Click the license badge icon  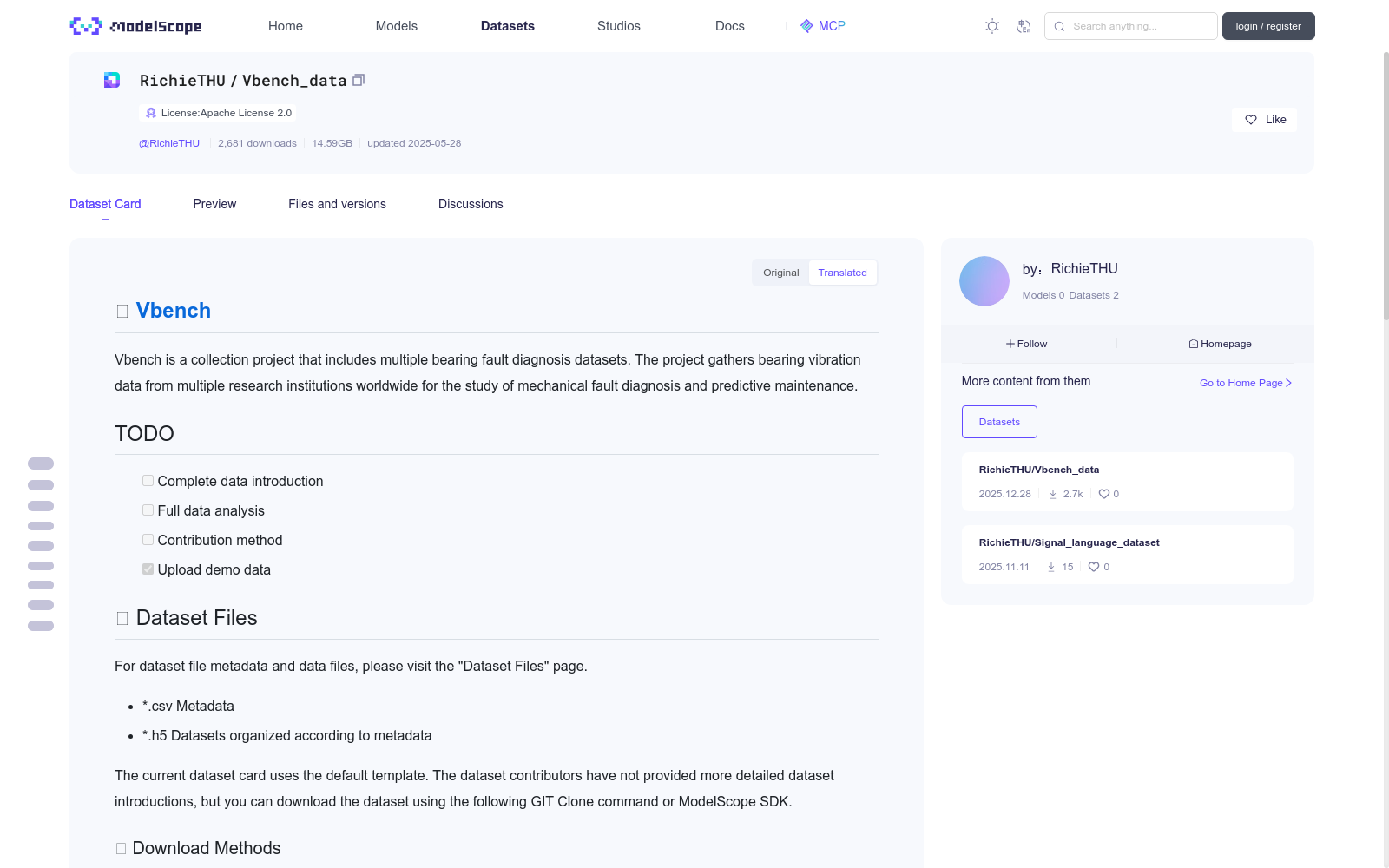pyautogui.click(x=151, y=113)
